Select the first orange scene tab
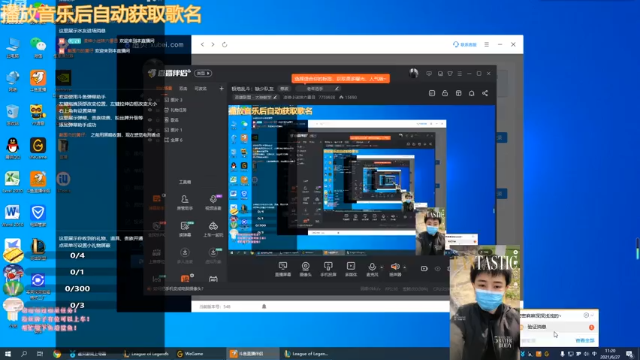Viewport: 640px width, 360px height. coord(164,88)
